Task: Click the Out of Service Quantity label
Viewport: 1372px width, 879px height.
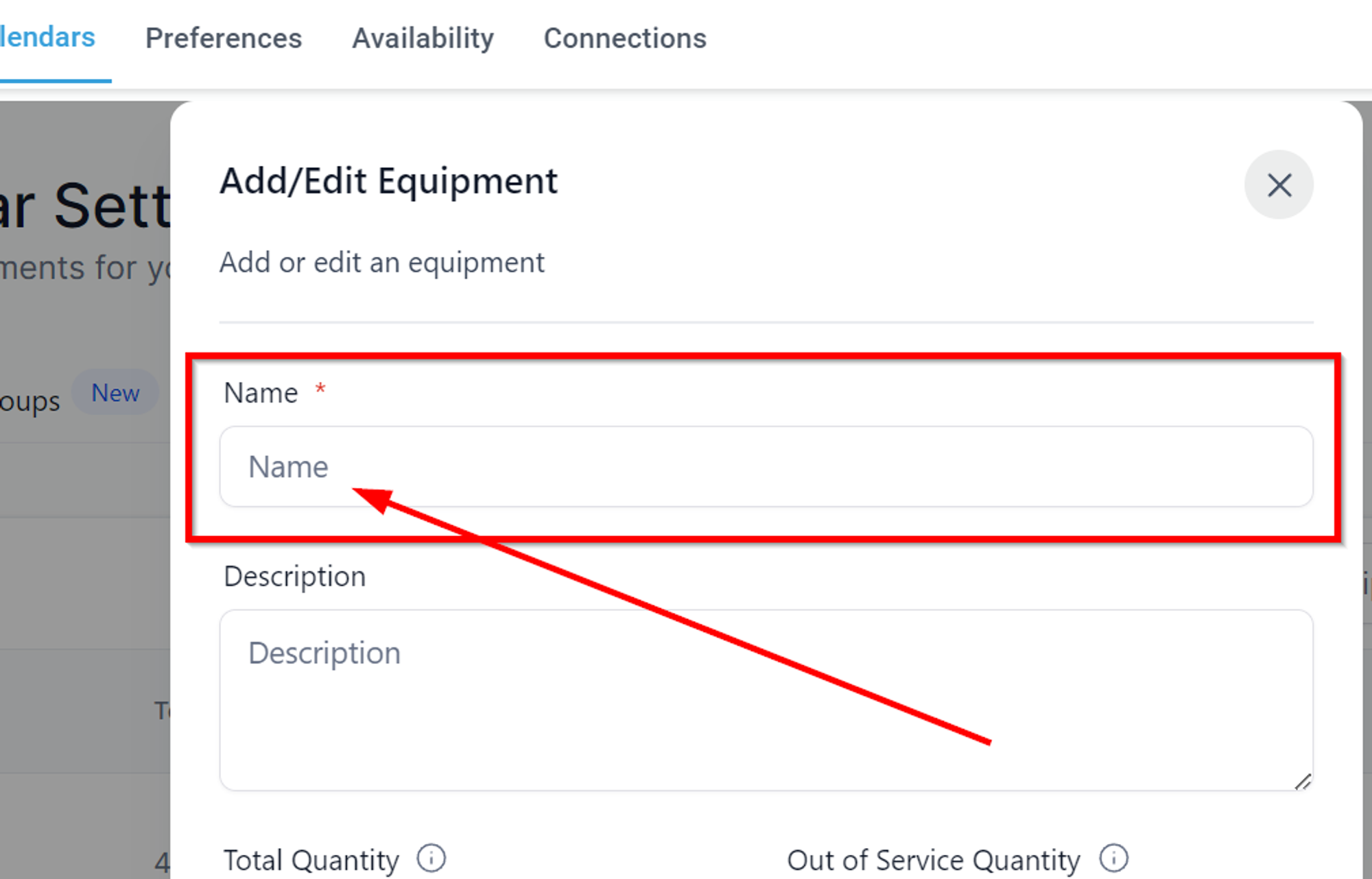Action: [934, 860]
